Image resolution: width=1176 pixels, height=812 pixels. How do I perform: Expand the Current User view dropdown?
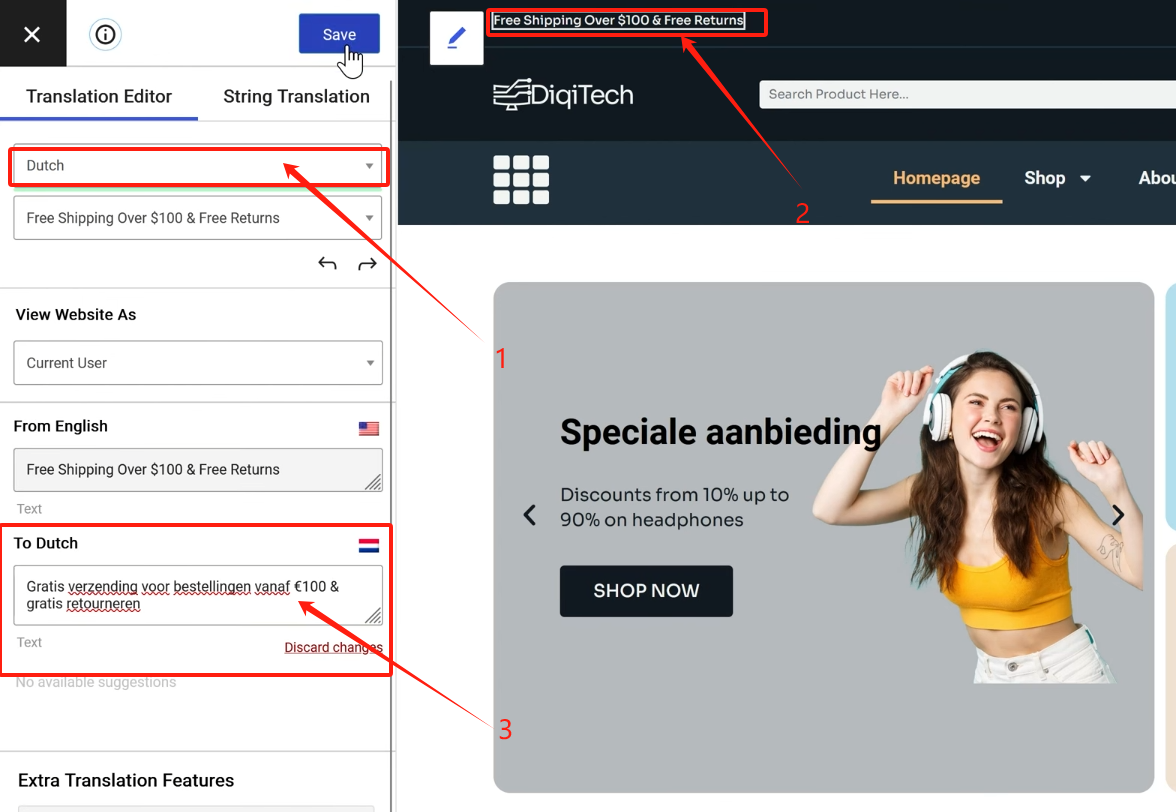click(x=198, y=363)
